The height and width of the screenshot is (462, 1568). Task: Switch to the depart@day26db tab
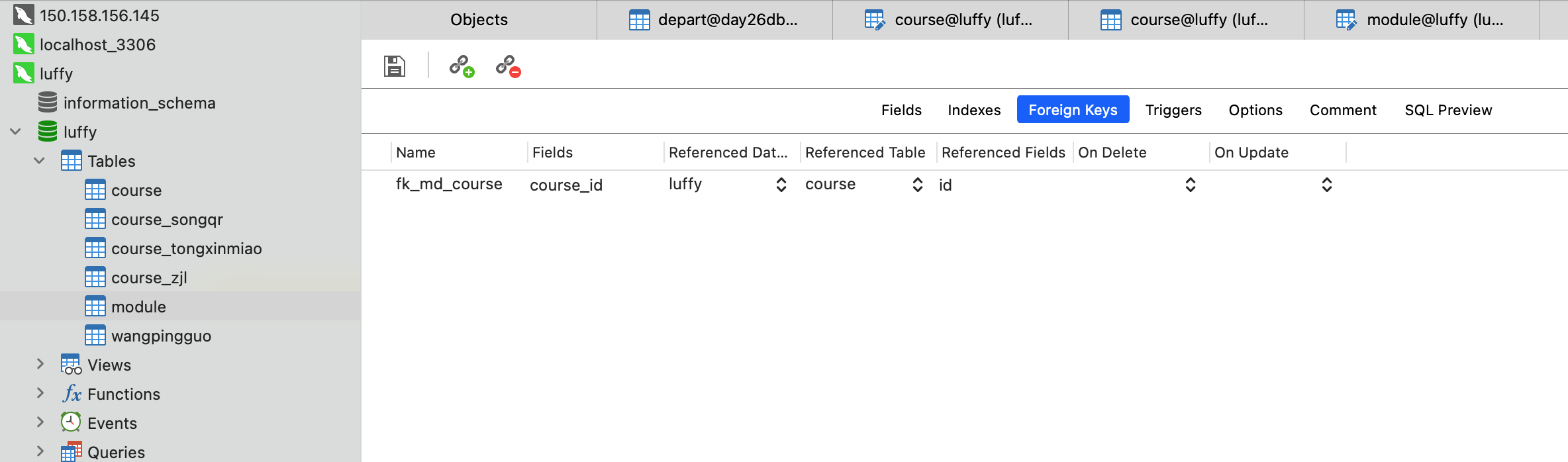[x=714, y=20]
